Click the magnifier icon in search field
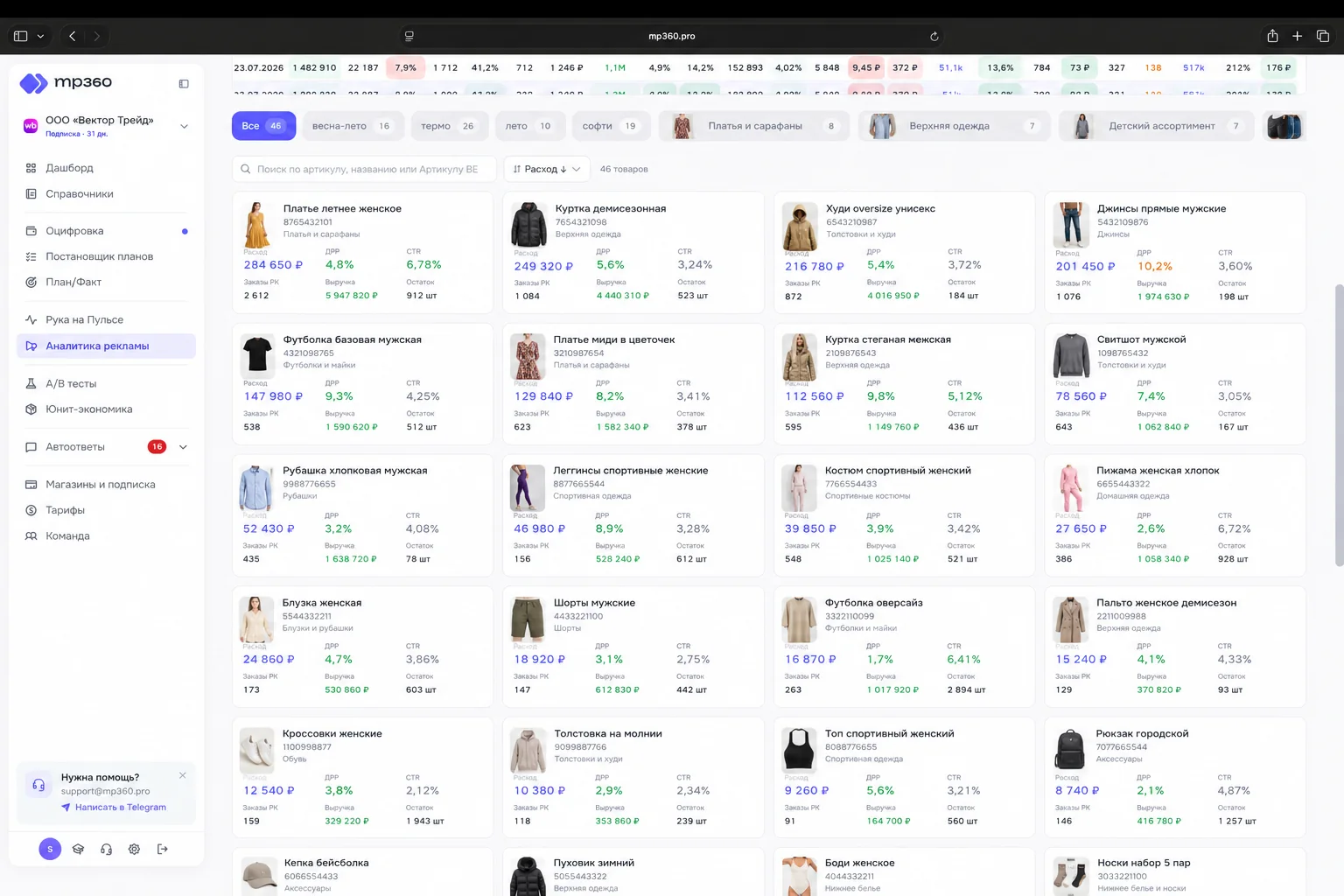This screenshot has width=1344, height=896. [x=246, y=169]
